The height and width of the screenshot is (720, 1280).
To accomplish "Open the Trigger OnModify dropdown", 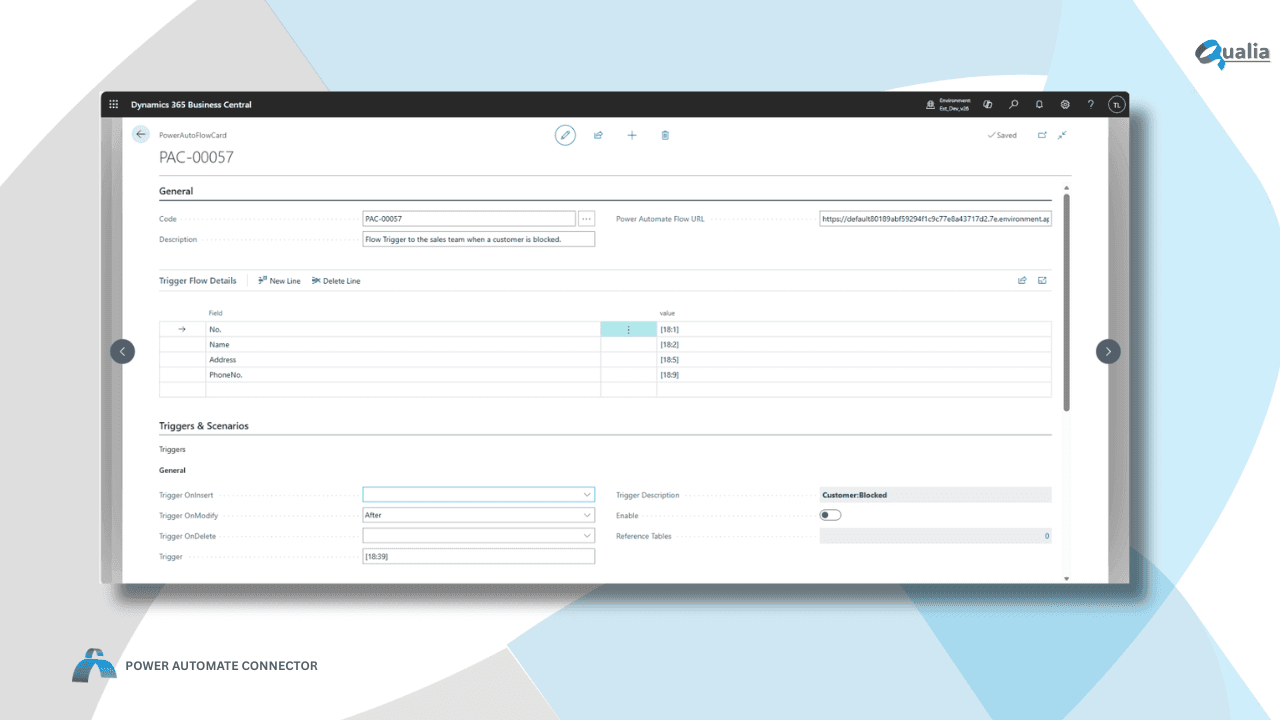I will (587, 515).
